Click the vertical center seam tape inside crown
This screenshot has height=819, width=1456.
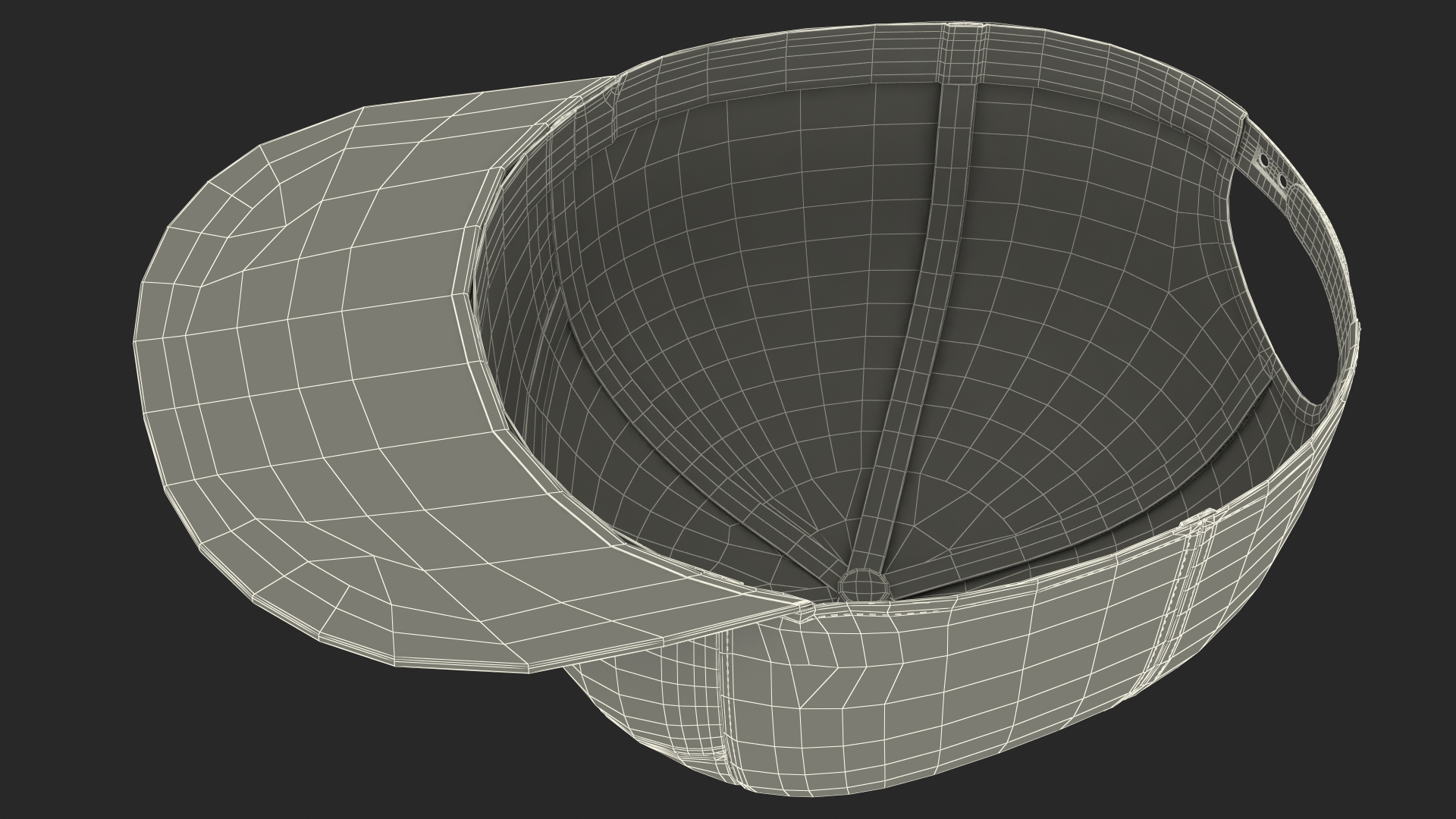point(921,341)
